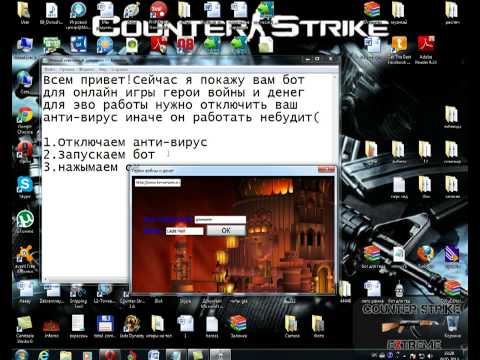
Task: Close the bot window with red X
Action: 326,170
